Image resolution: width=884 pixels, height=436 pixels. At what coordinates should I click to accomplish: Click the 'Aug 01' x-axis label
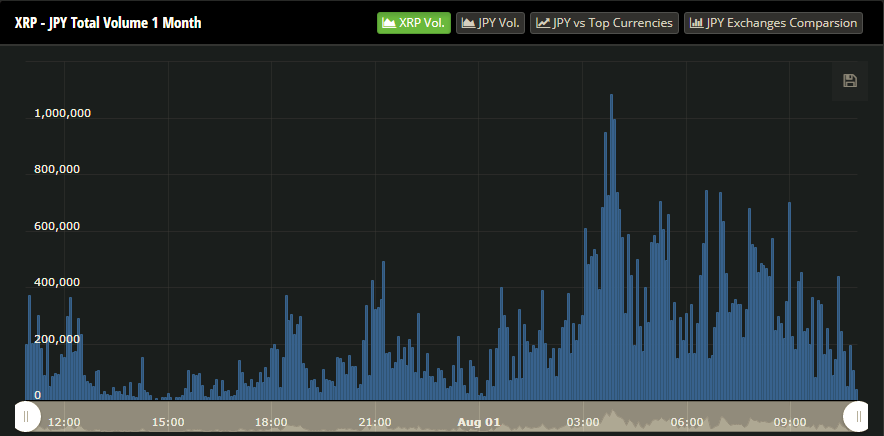[479, 422]
